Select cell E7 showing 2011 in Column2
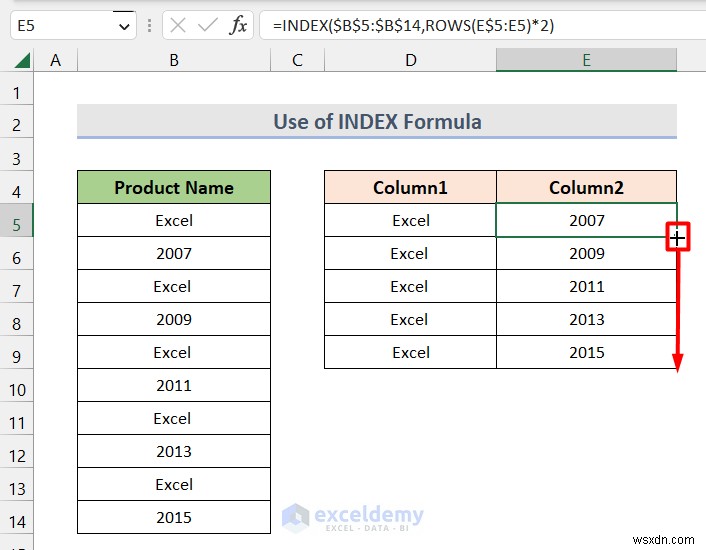706x550 pixels. pos(586,286)
